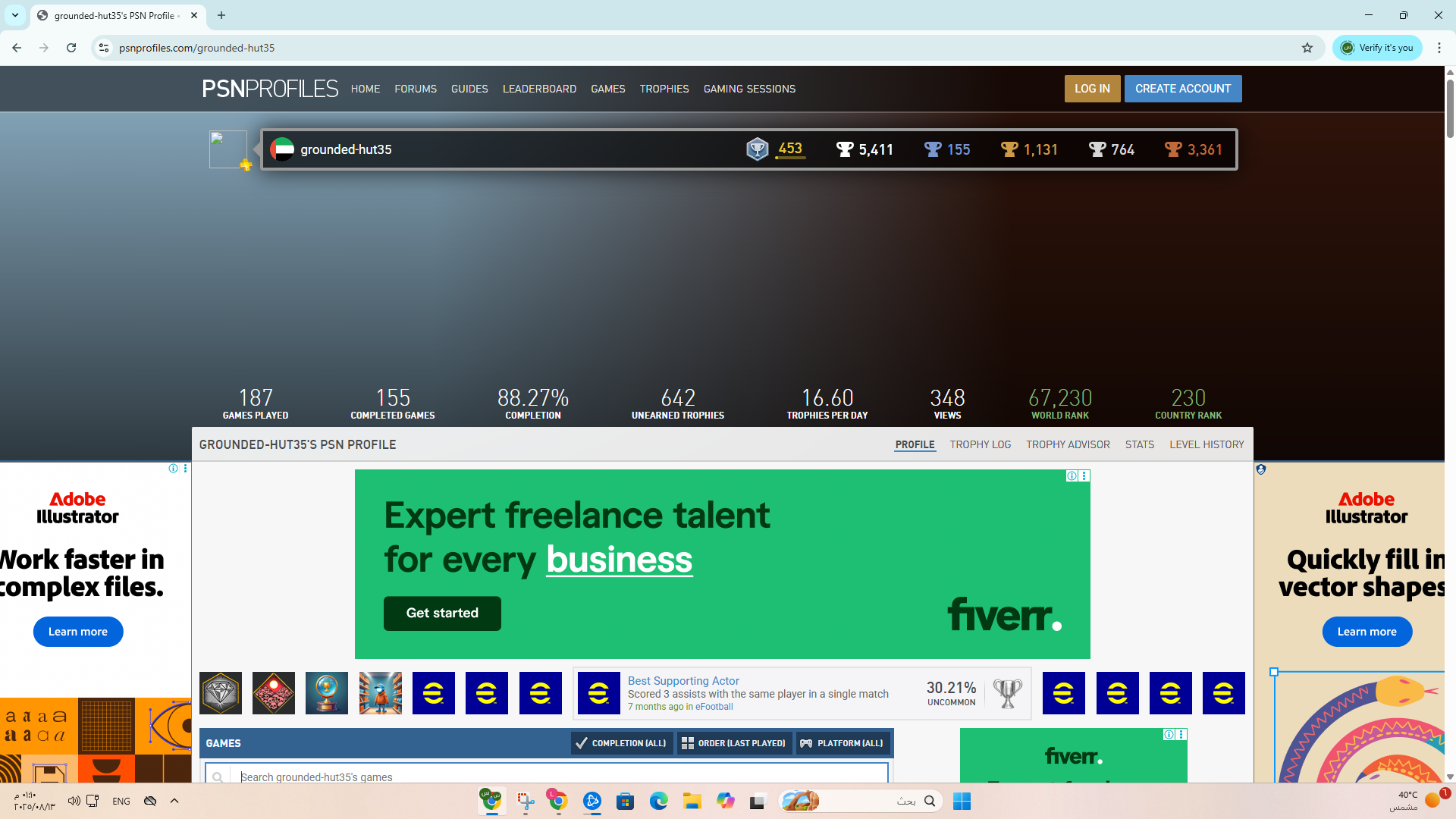Viewport: 1456px width, 819px height.
Task: Open the bird character trophy thumbnail
Action: point(381,693)
